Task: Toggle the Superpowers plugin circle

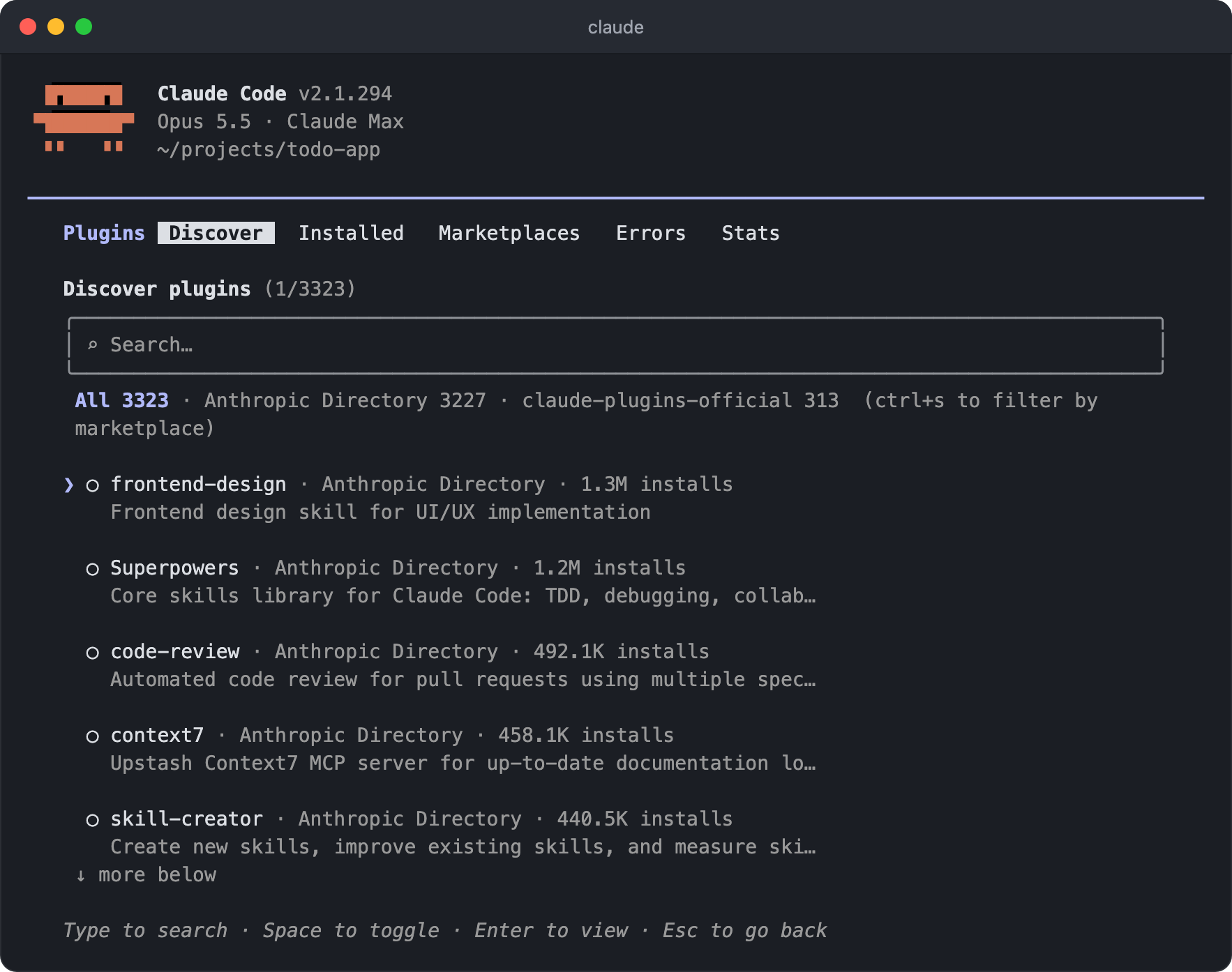Action: (x=92, y=569)
